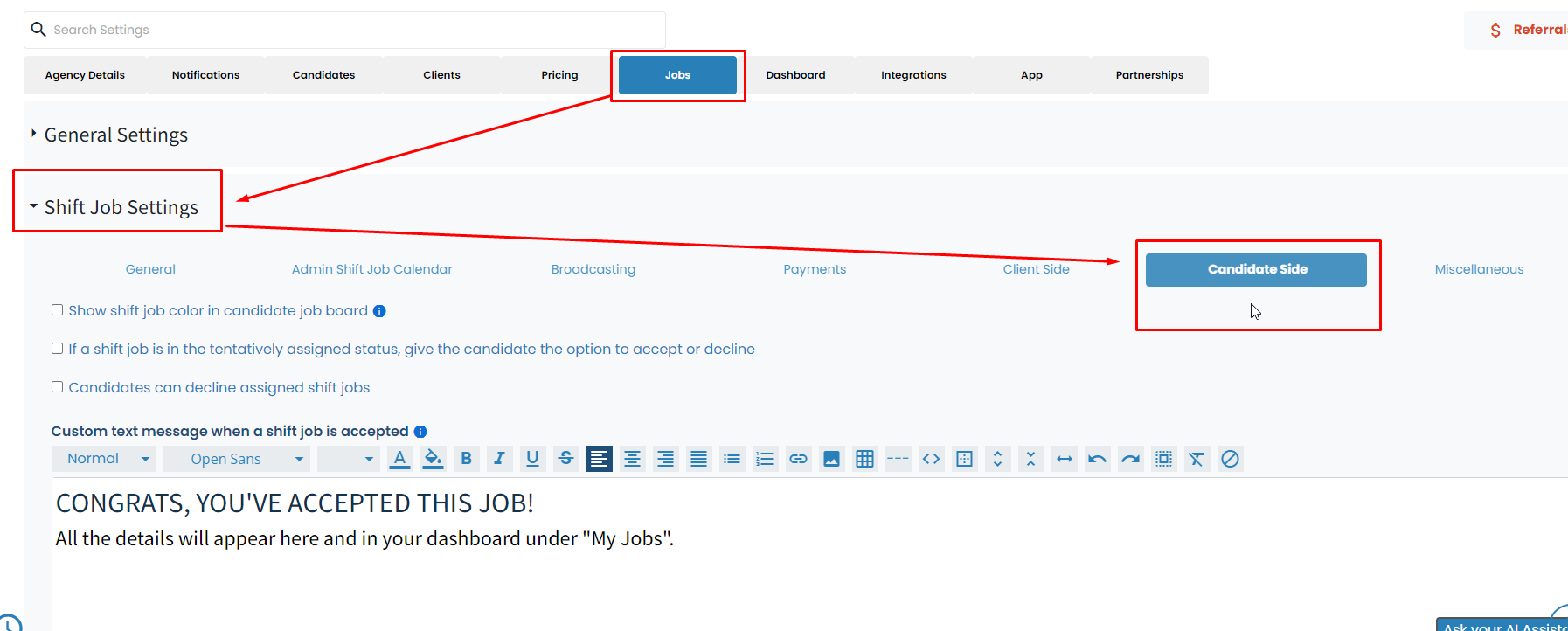Insert a table with the grid icon
The image size is (1568, 631).
click(x=864, y=459)
